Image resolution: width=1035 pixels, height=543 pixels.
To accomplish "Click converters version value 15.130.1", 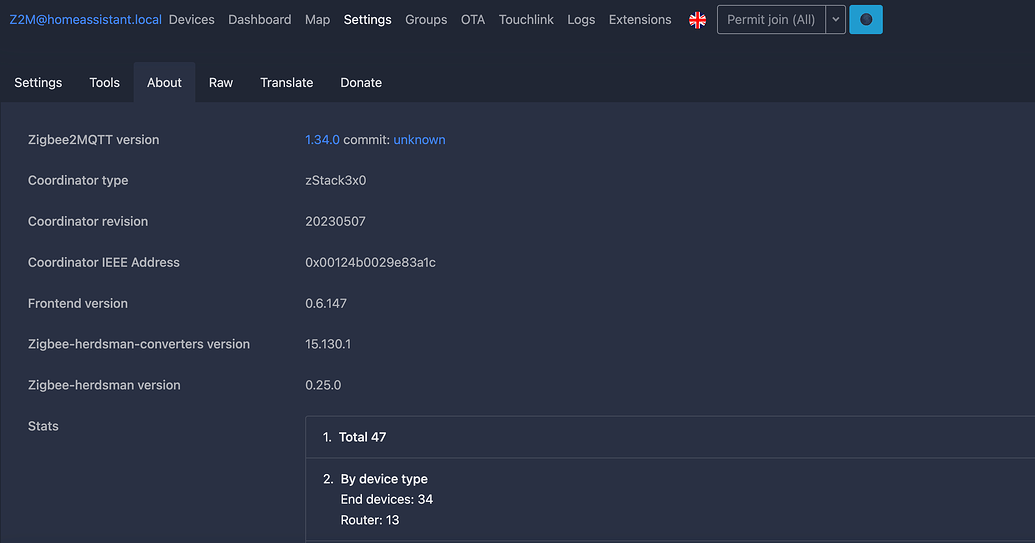I will pyautogui.click(x=328, y=344).
